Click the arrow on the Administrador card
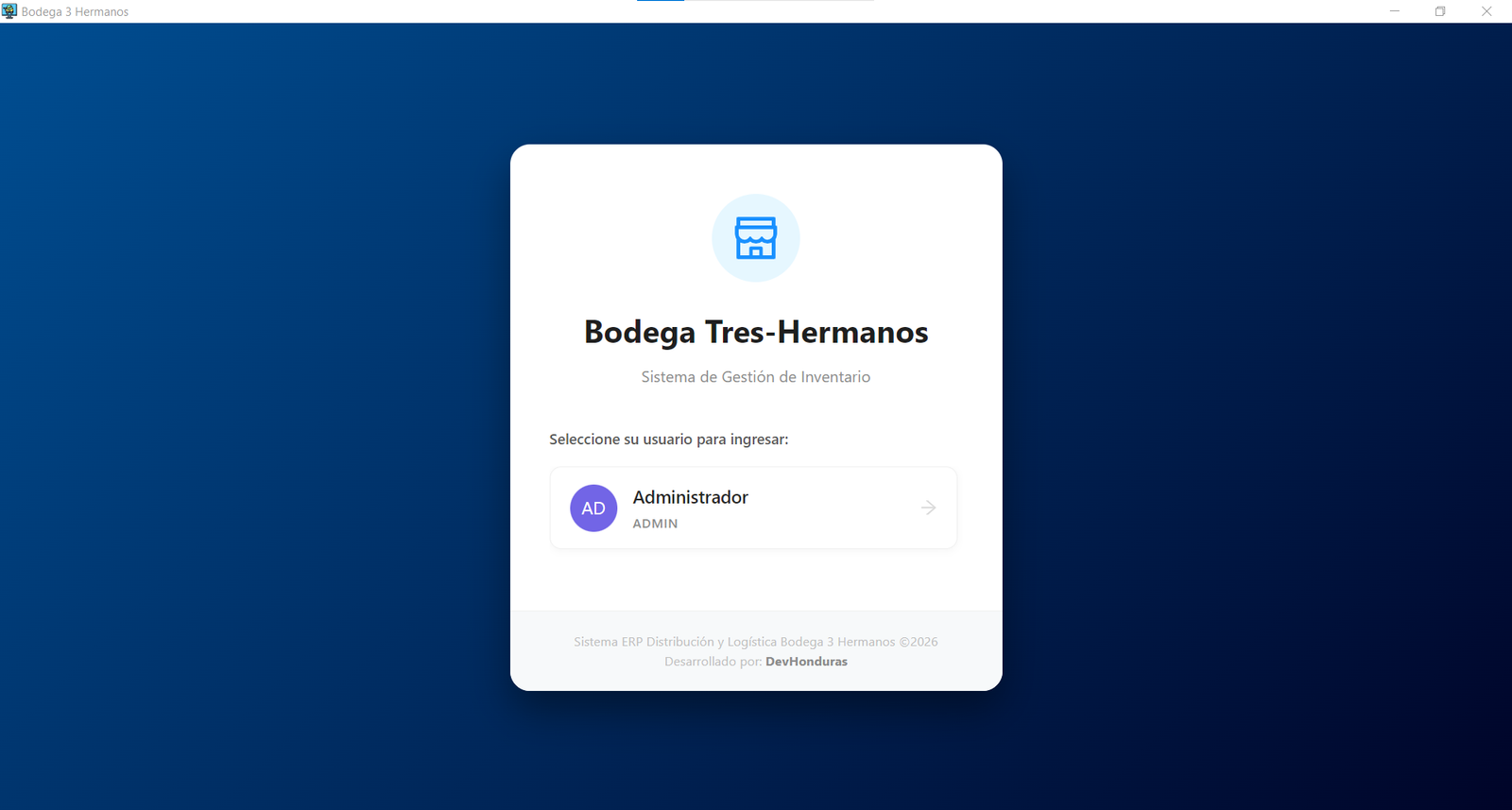This screenshot has height=810, width=1512. tap(929, 508)
